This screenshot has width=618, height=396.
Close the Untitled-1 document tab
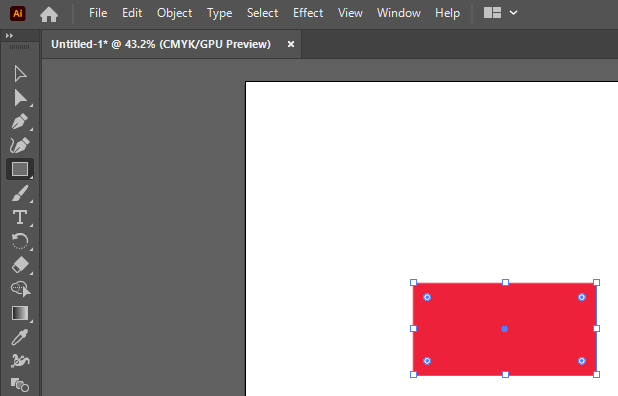point(291,44)
